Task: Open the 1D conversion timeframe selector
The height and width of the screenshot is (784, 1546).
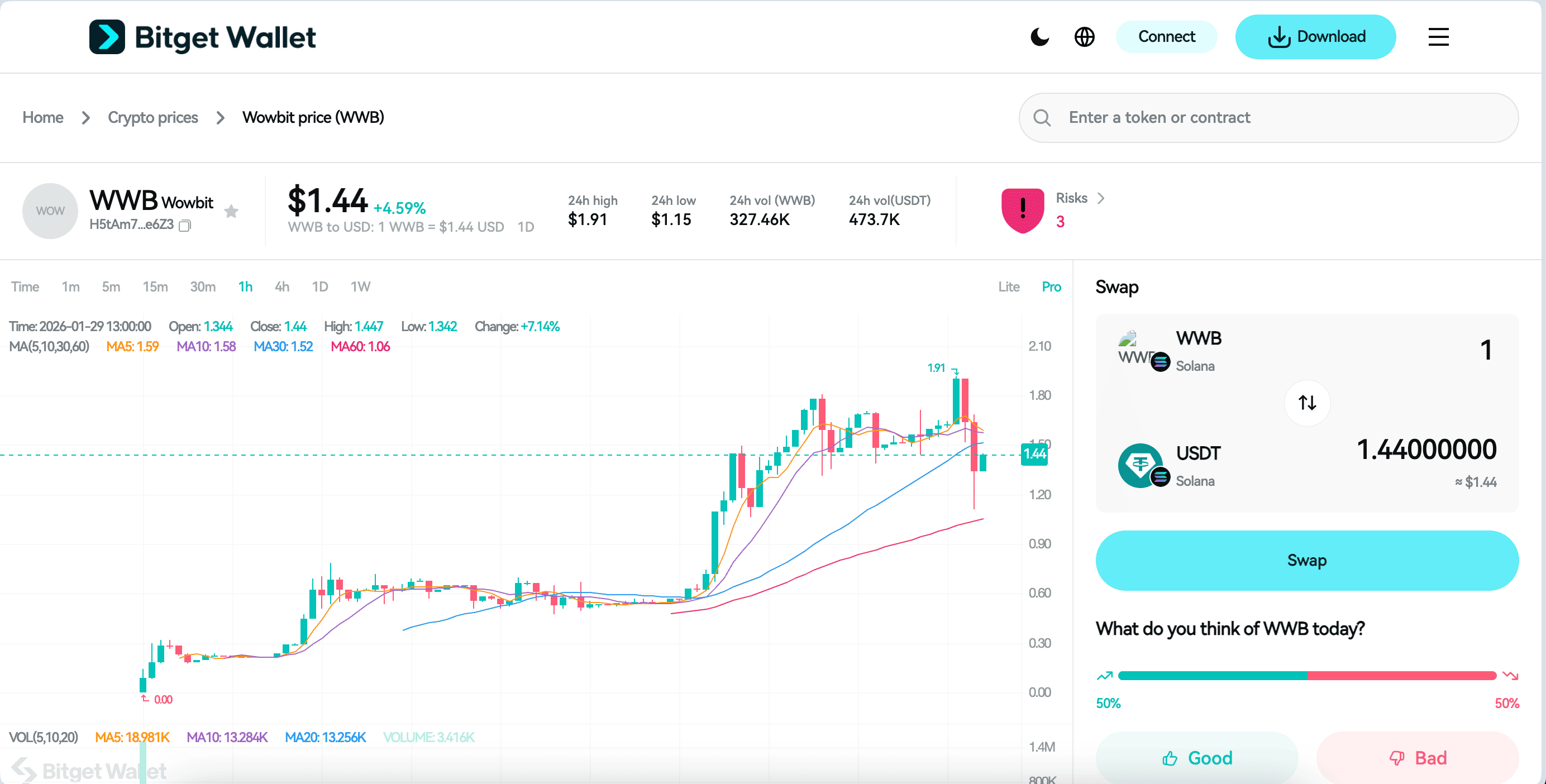Action: pyautogui.click(x=525, y=227)
